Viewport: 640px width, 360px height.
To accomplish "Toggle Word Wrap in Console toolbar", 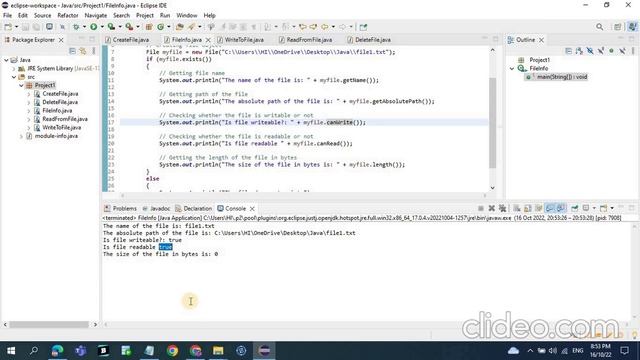I will coord(539,209).
